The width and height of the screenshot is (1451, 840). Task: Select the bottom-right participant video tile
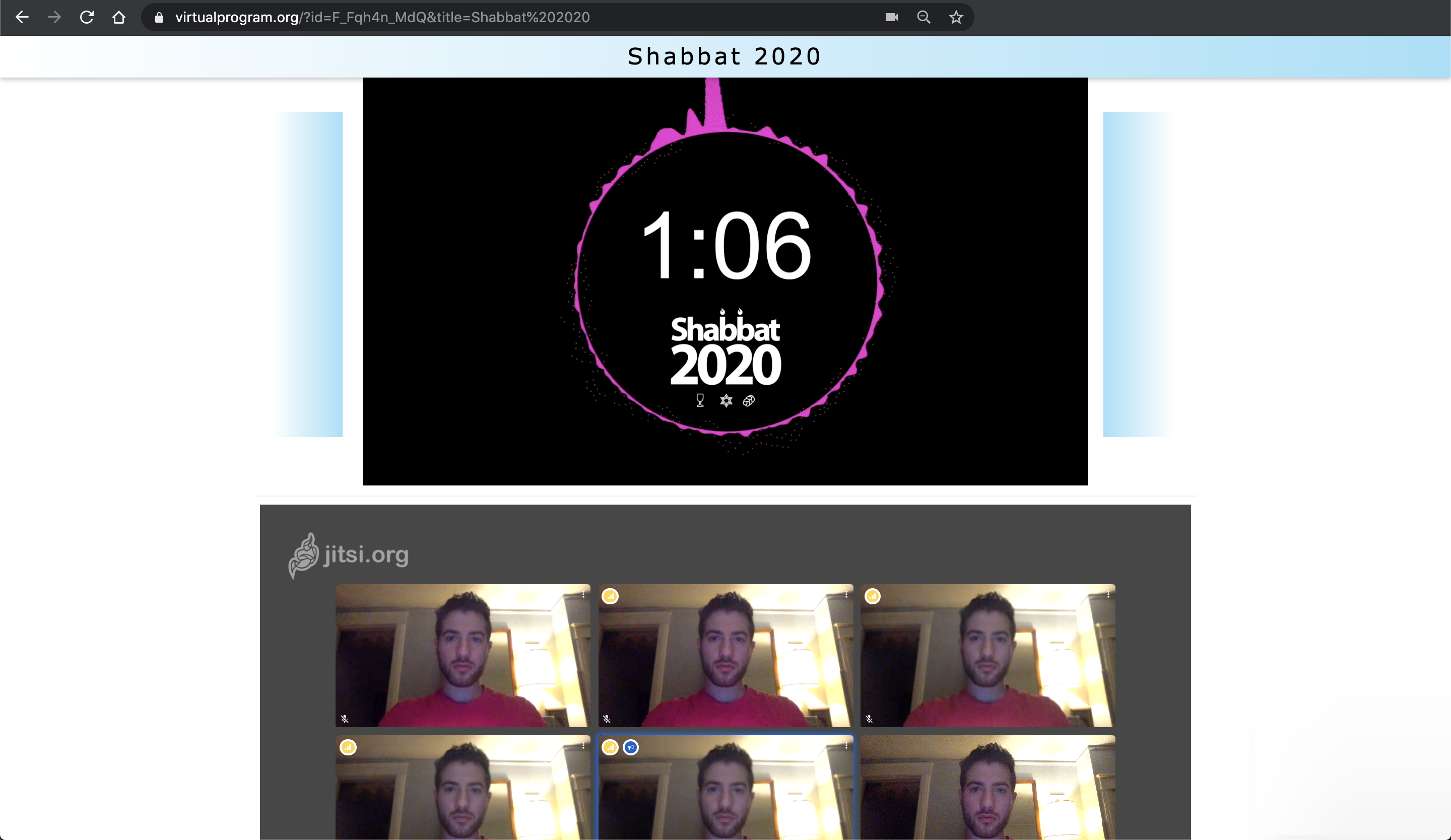987,788
